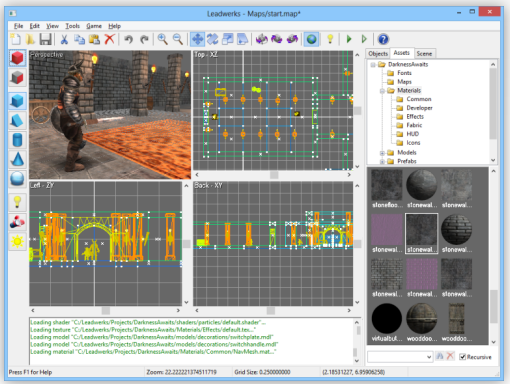Select the sun Directional Light tool
Screen dimensions: 510x384
[x=17, y=241]
